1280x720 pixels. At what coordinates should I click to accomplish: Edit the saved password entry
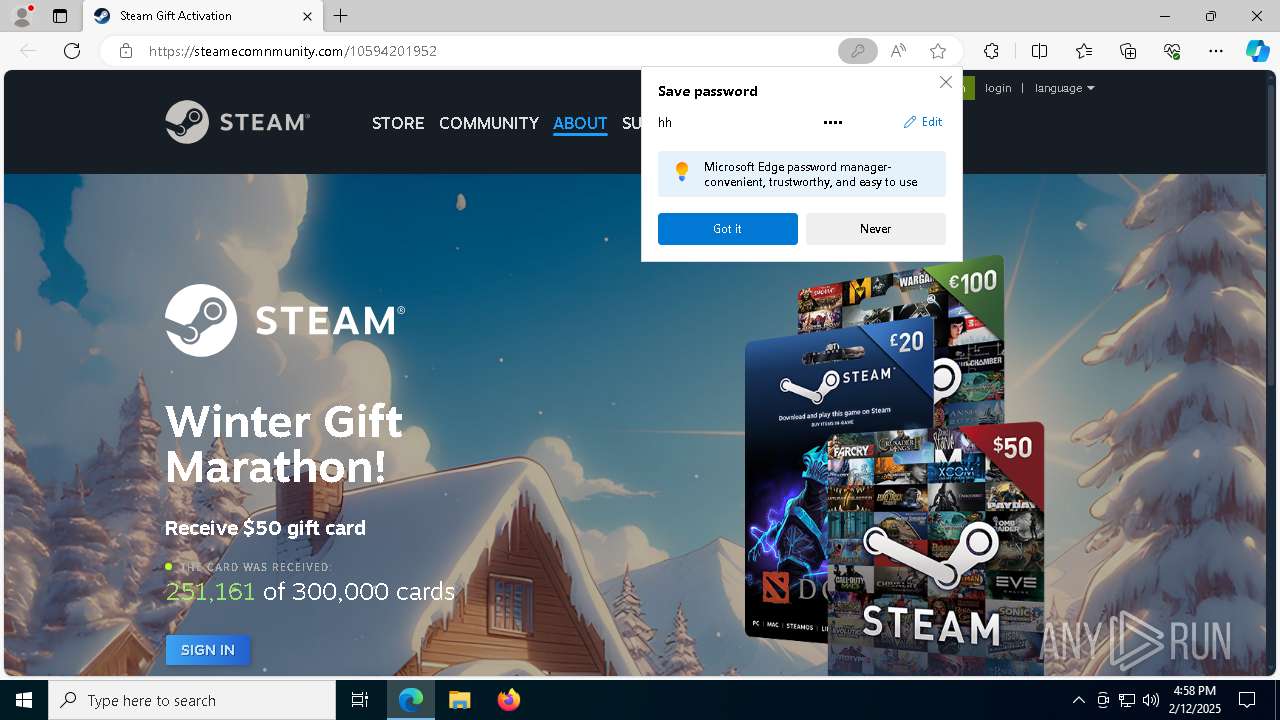click(923, 122)
